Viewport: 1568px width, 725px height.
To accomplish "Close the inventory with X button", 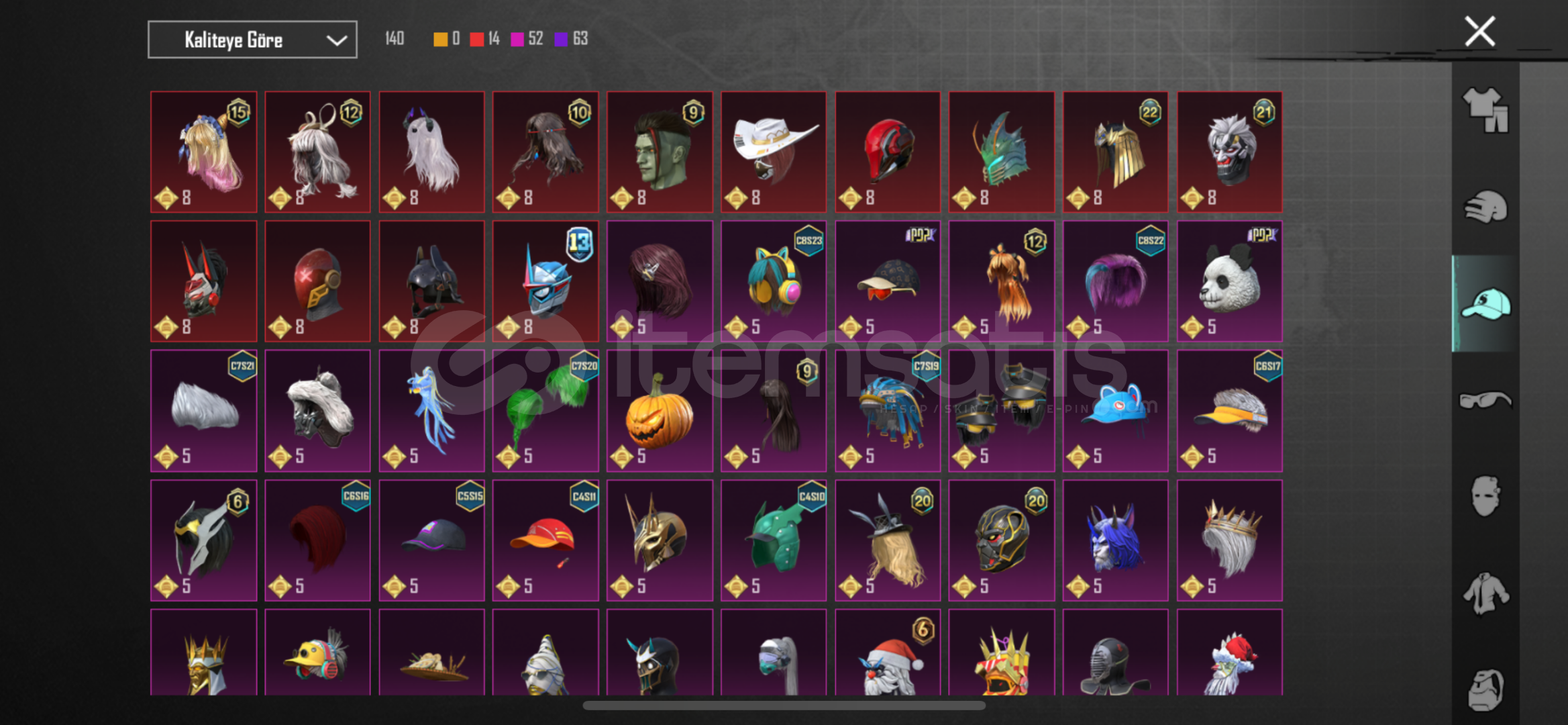I will [x=1479, y=31].
